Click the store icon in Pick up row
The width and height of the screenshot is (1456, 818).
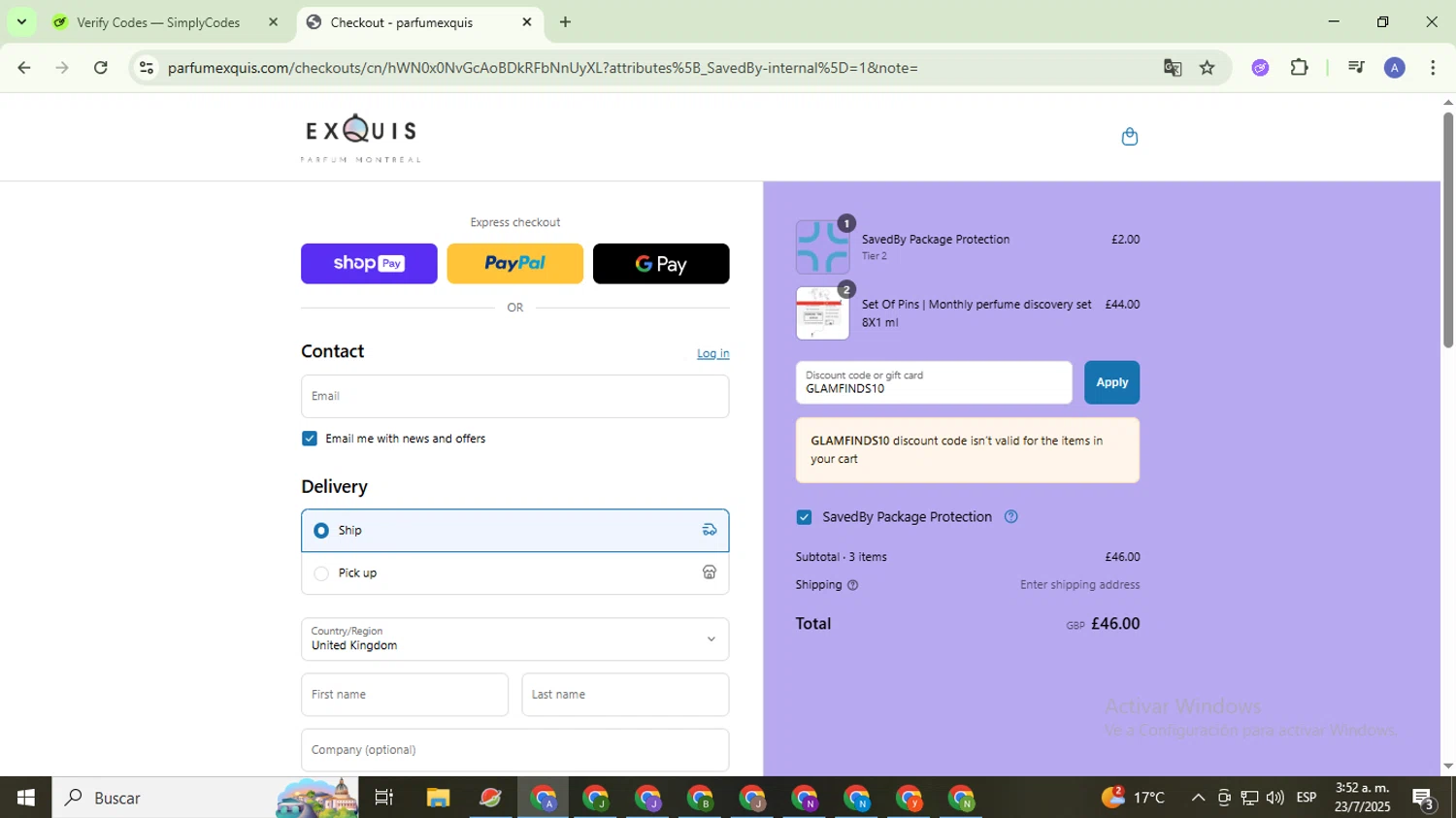tap(710, 573)
